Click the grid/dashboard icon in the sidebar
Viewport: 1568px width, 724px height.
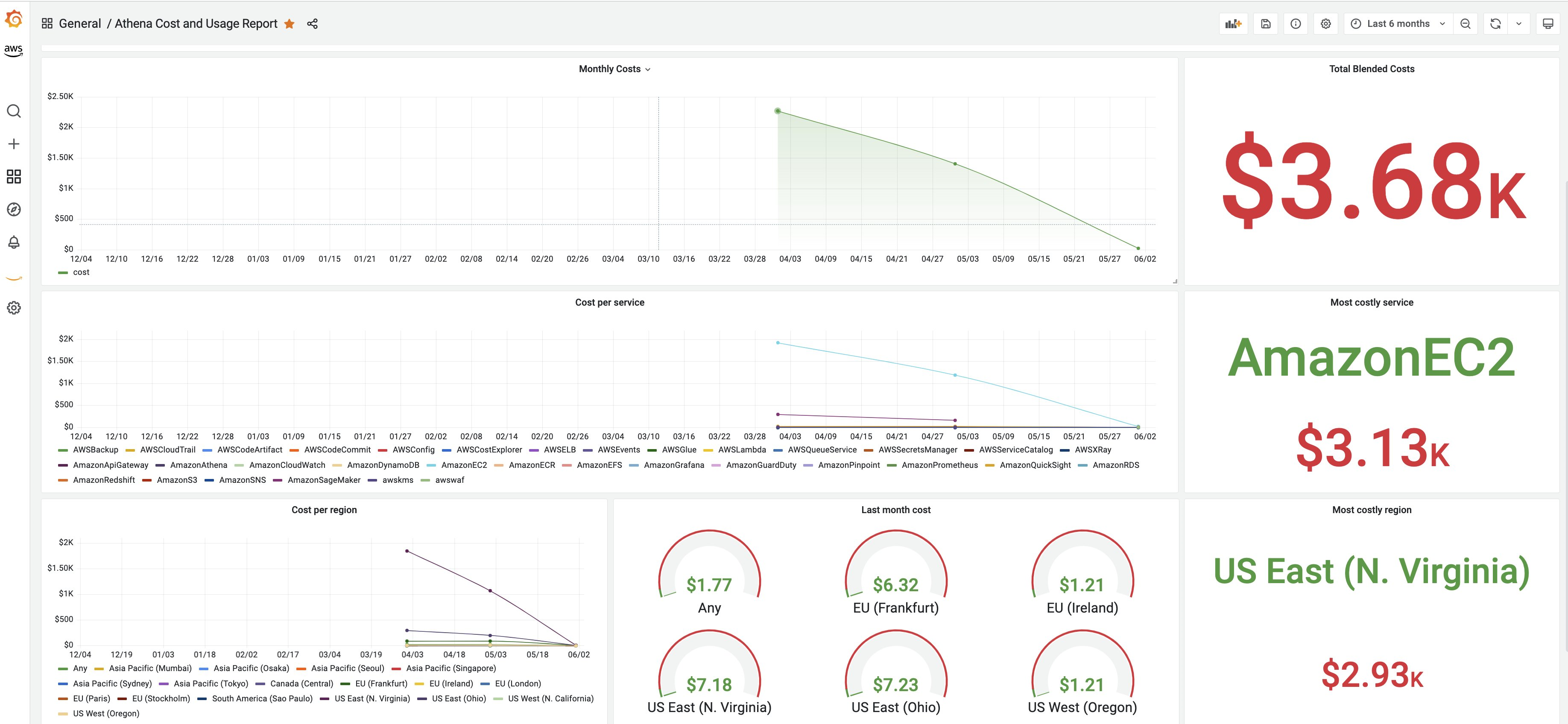click(15, 177)
